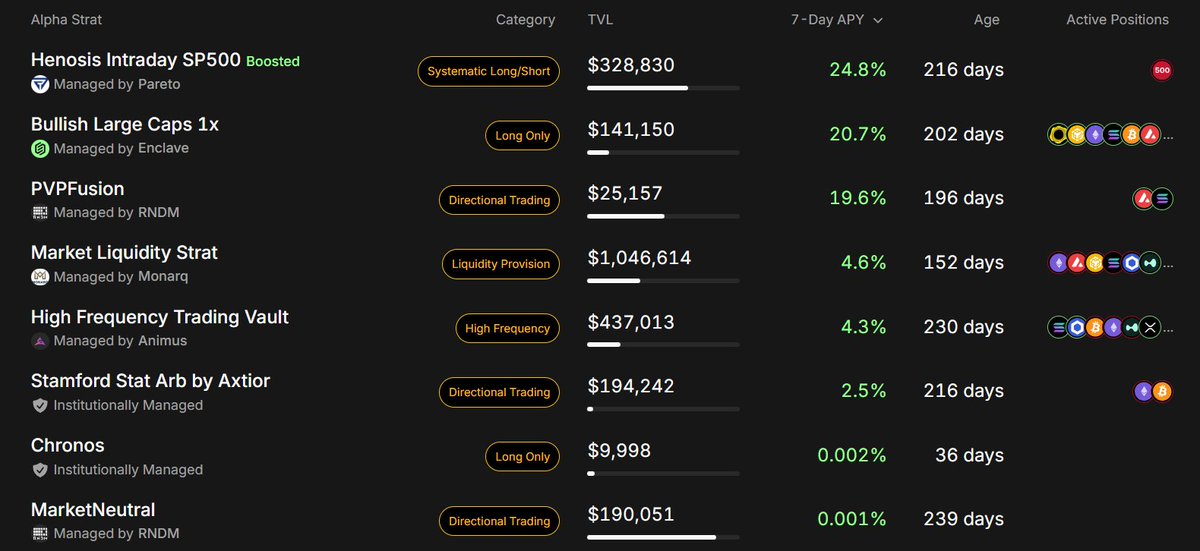This screenshot has width=1200, height=551.
Task: Click the 24.8% APY value
Action: click(x=858, y=70)
